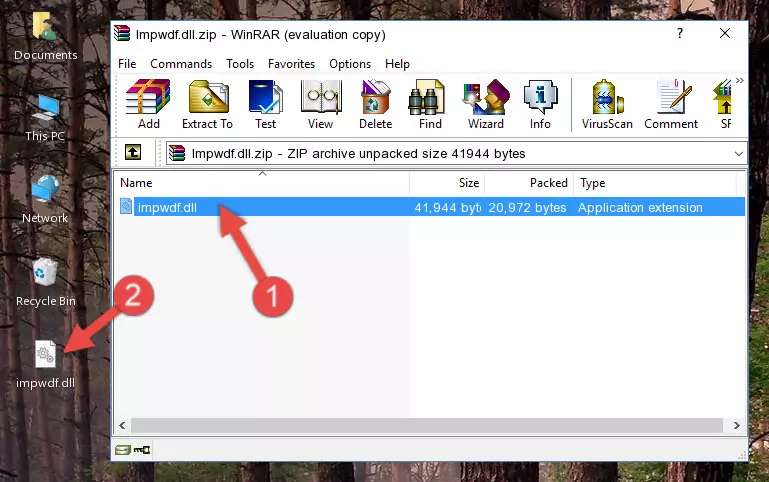Sort files by Size column header
The height and width of the screenshot is (482, 769).
(x=447, y=183)
